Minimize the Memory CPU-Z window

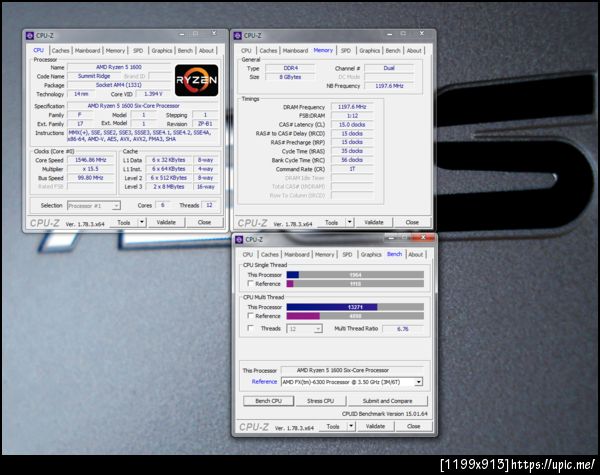[x=390, y=34]
